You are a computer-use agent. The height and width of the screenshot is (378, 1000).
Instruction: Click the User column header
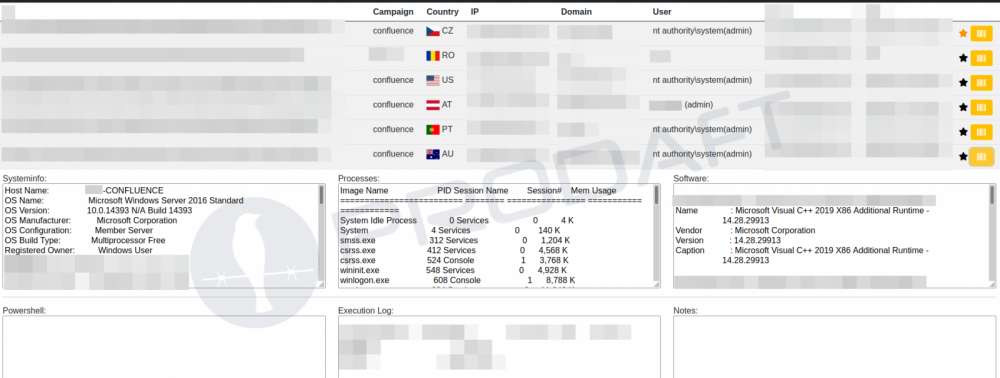pos(662,11)
